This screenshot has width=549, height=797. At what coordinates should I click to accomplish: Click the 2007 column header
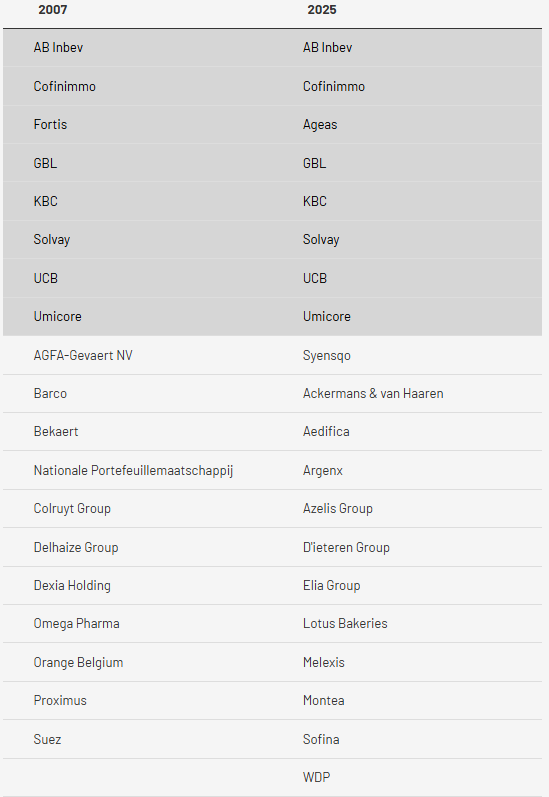(52, 10)
